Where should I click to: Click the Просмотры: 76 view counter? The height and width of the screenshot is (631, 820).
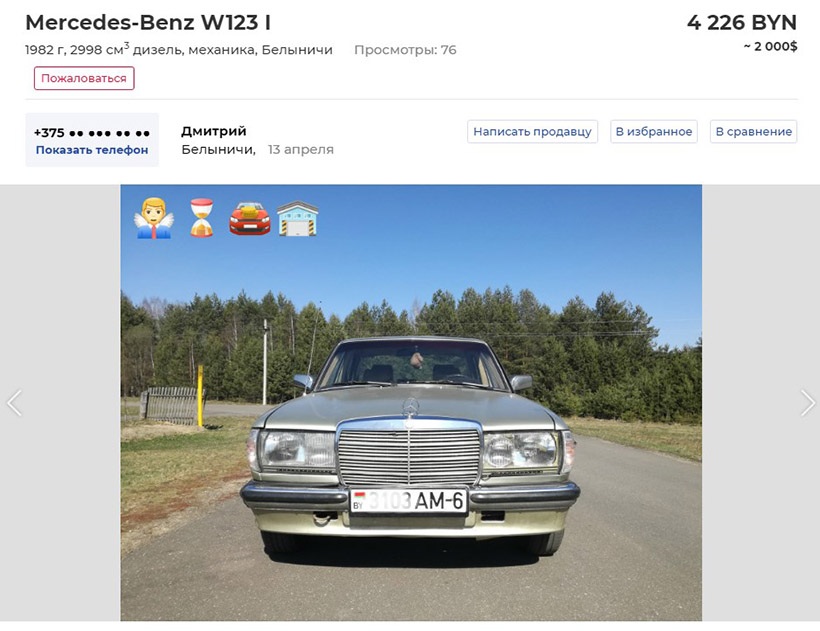point(405,50)
